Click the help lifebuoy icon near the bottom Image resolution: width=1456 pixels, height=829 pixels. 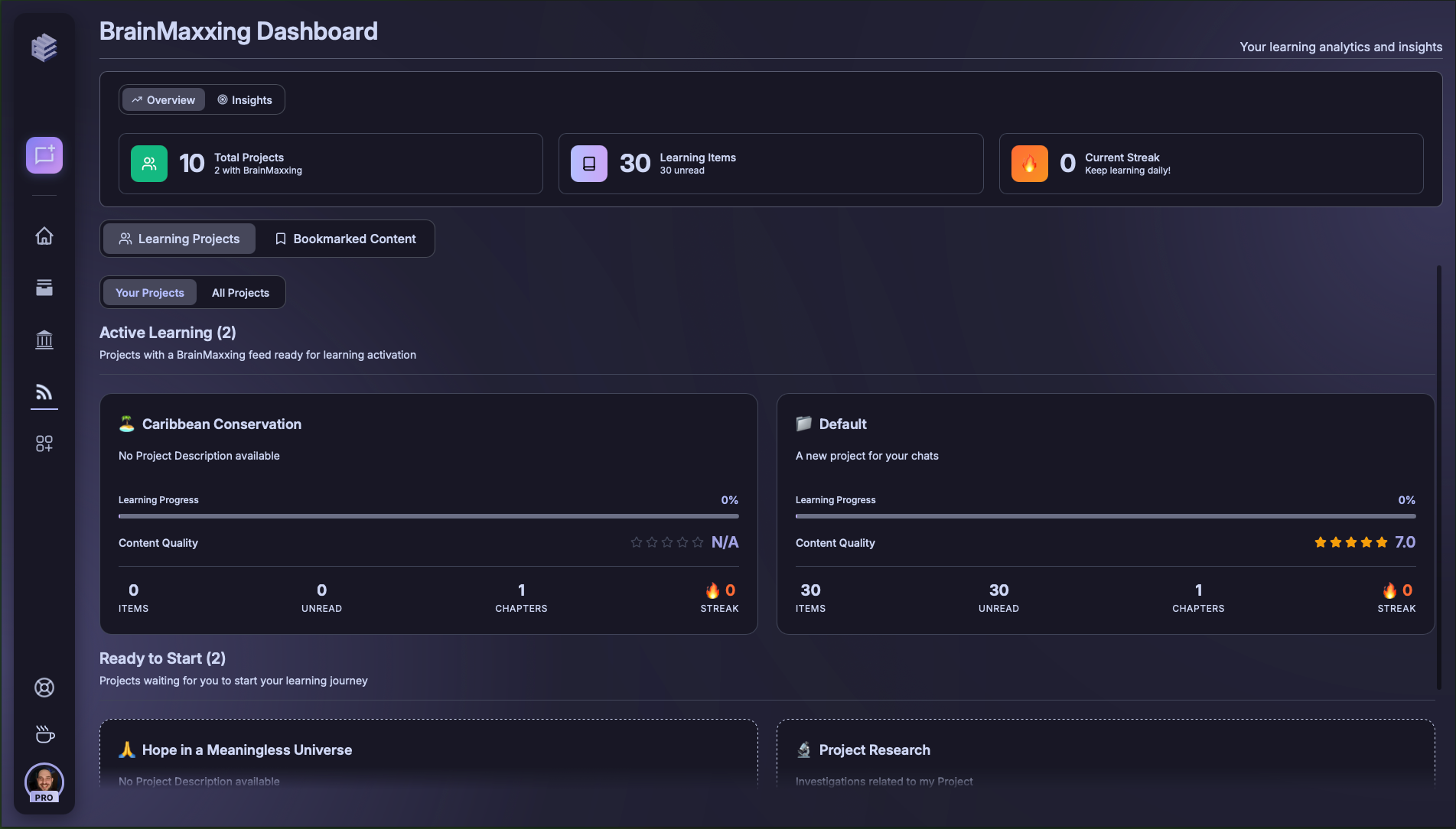point(44,688)
